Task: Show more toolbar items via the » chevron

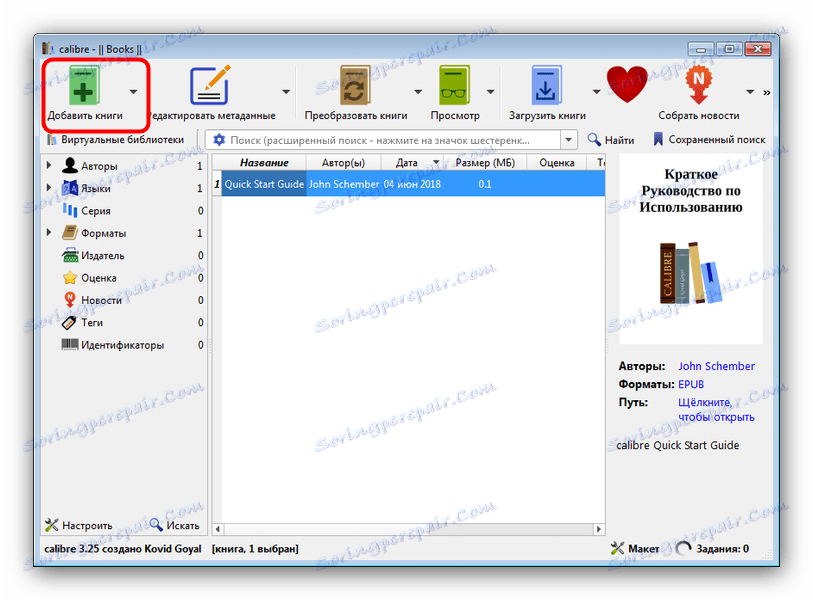Action: [x=767, y=93]
